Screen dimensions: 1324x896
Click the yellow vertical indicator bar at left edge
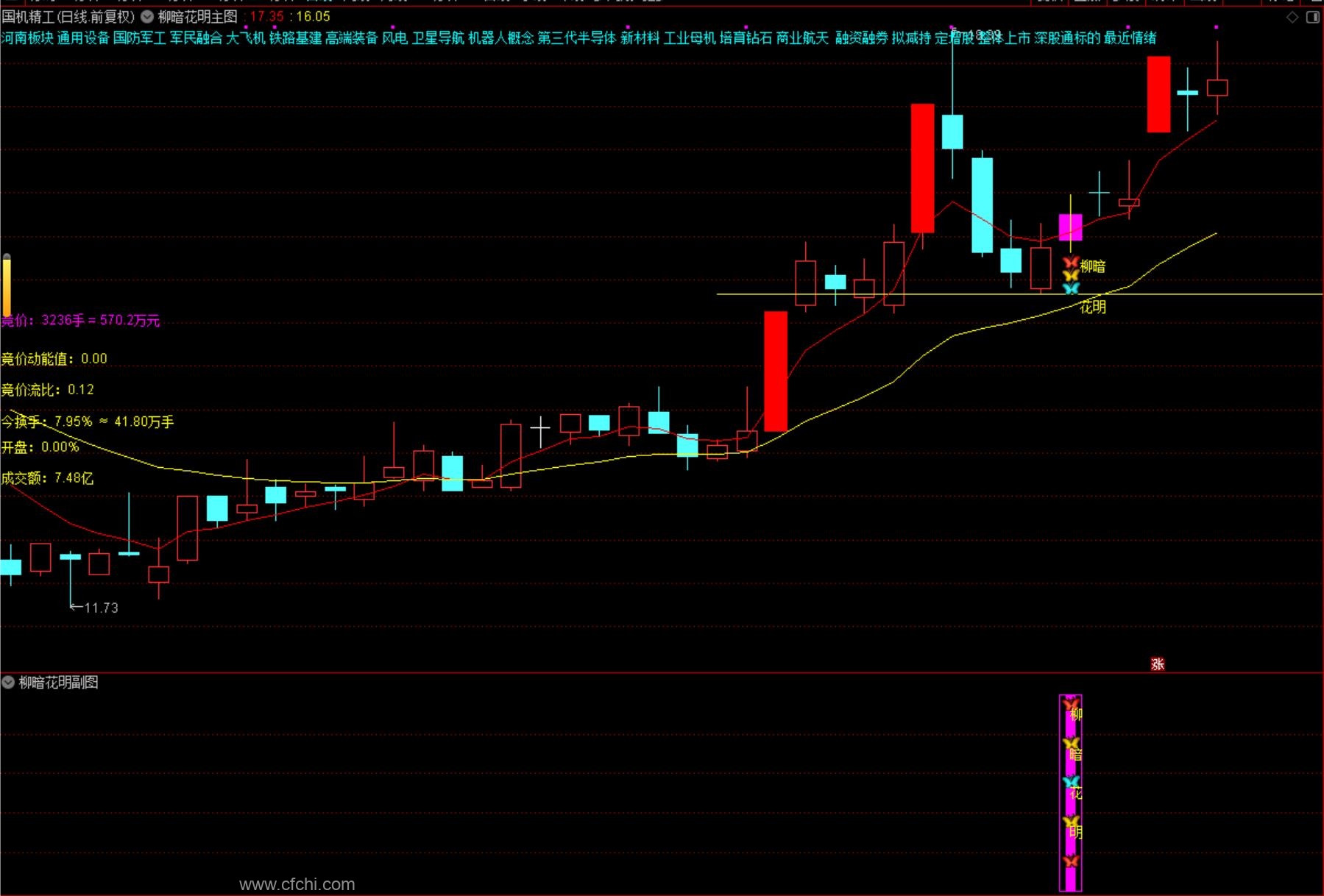(7, 285)
